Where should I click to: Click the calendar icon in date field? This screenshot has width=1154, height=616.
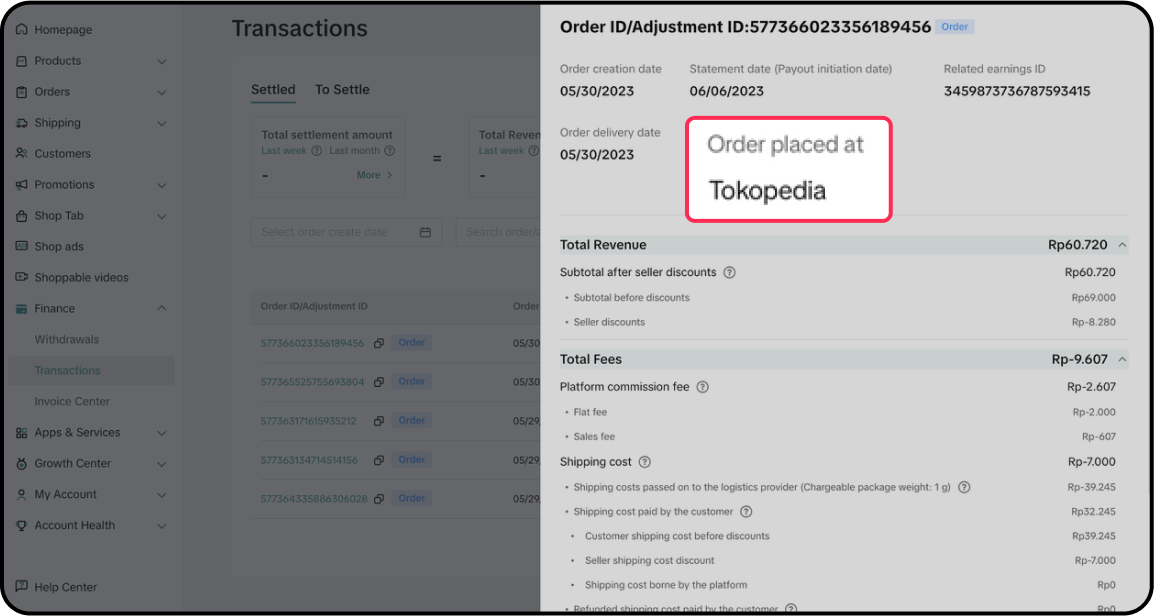(425, 232)
